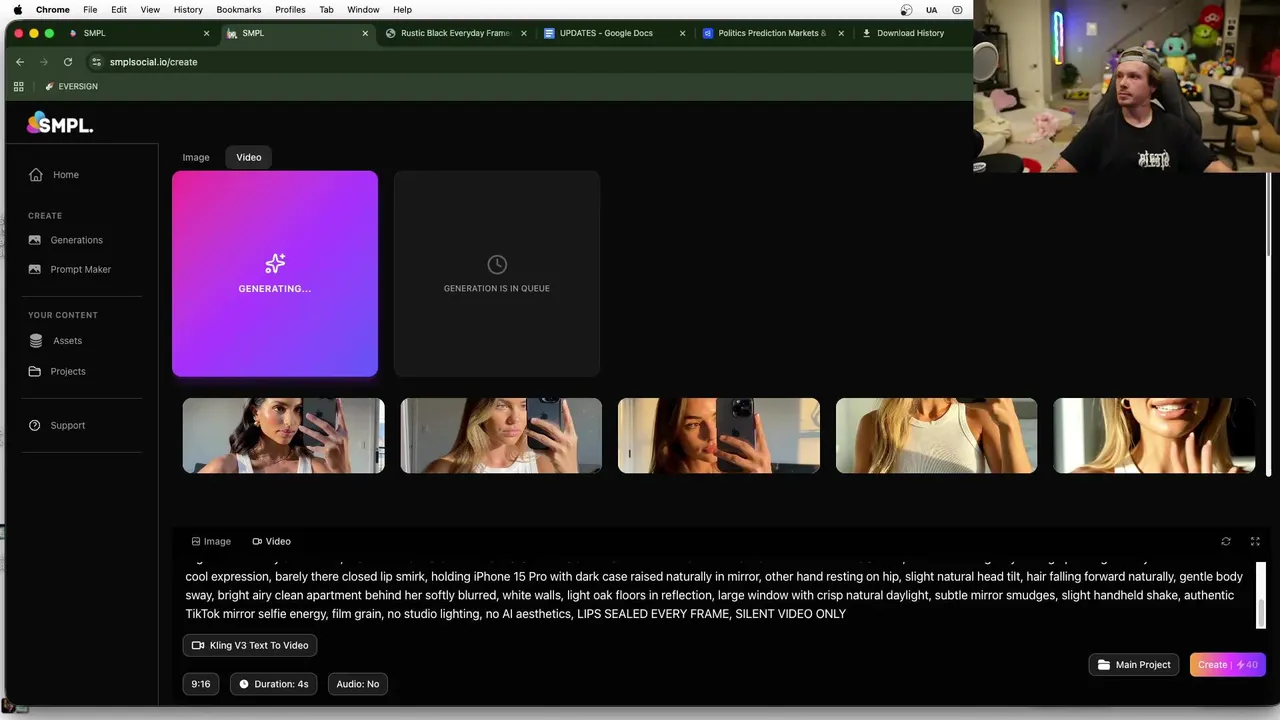Open the EVERSIGN bookmark

[x=71, y=87]
